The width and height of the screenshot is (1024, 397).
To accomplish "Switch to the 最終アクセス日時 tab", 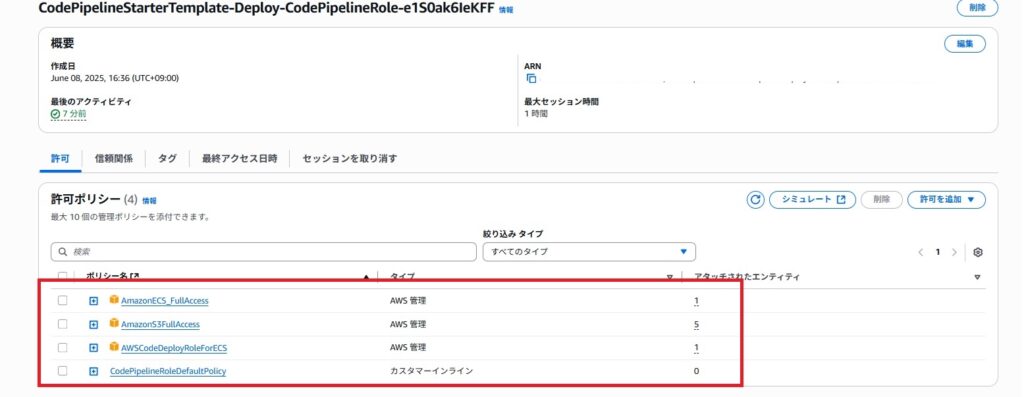I will 240,159.
